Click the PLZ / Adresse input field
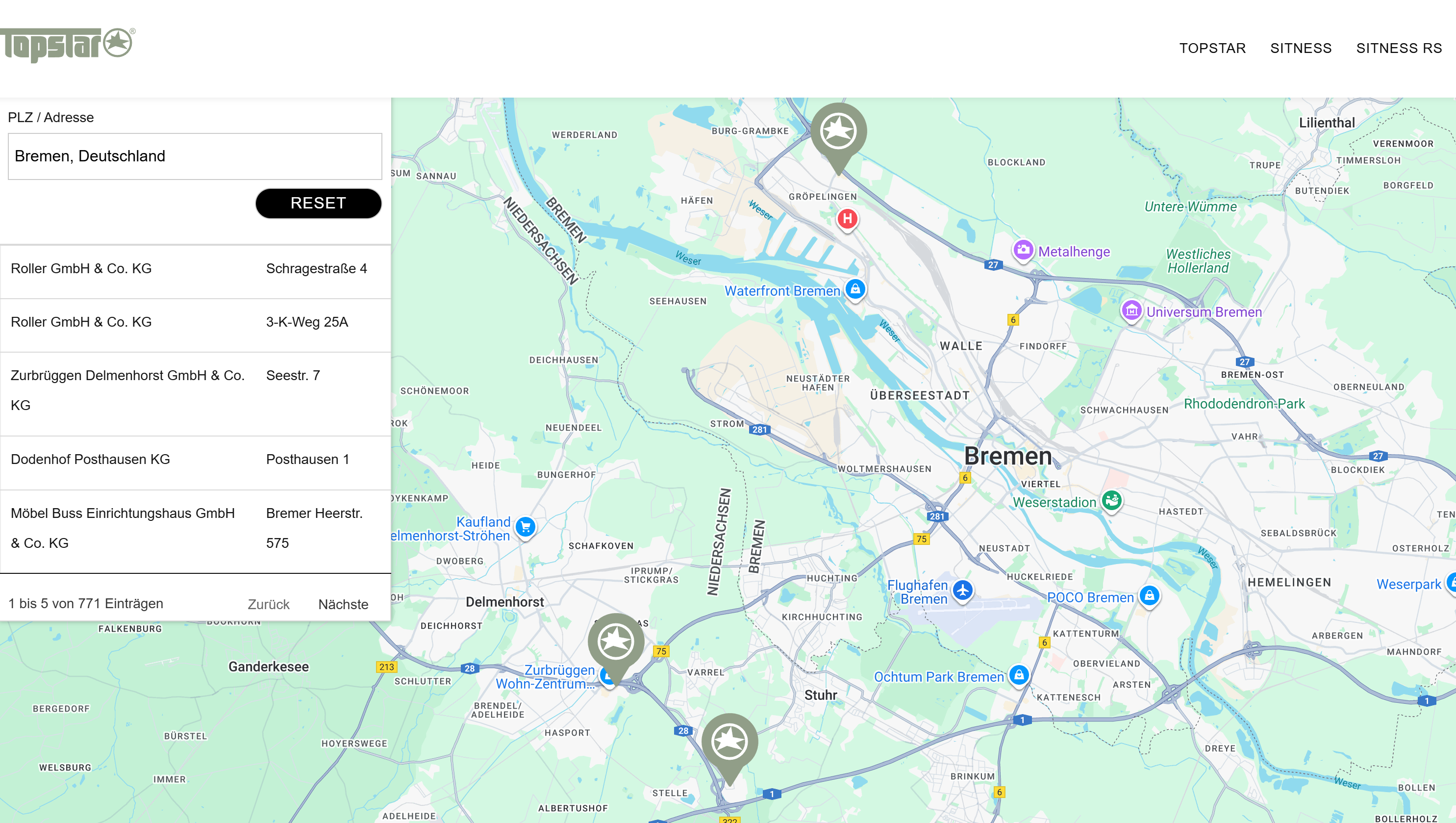 pyautogui.click(x=195, y=156)
